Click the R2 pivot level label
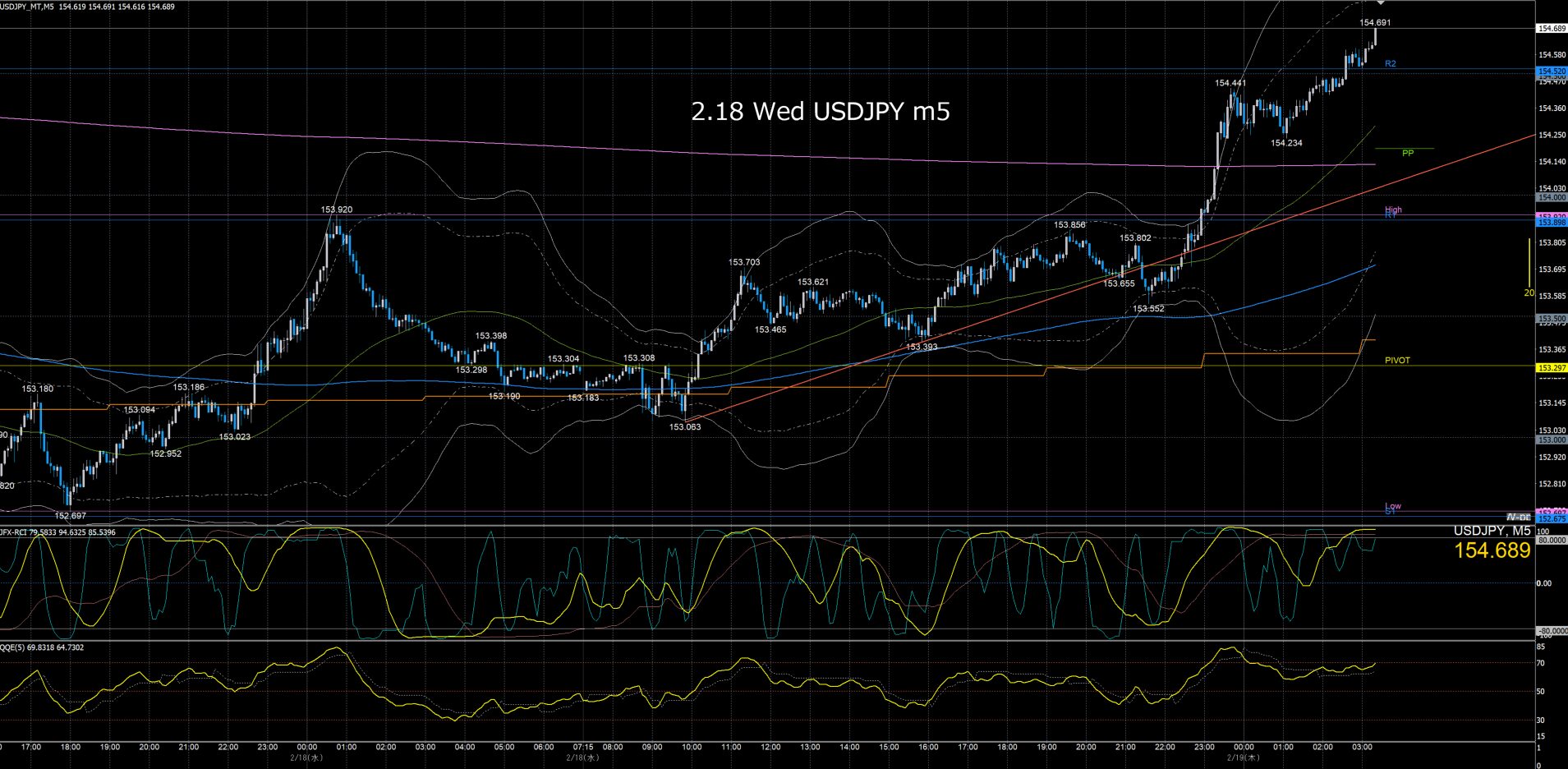The image size is (1568, 769). (1390, 64)
